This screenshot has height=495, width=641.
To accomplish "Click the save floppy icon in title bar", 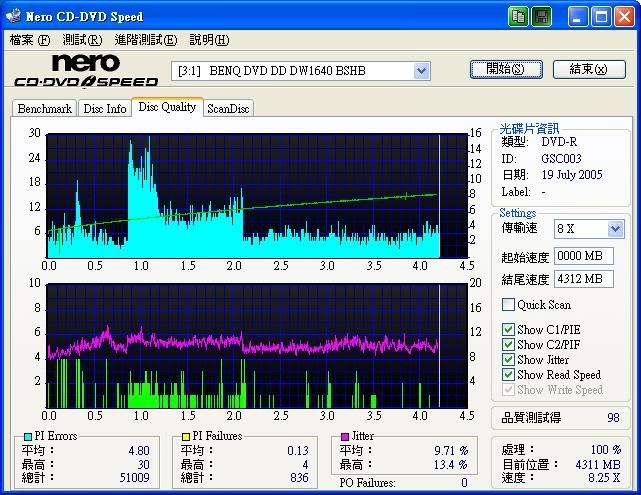I will point(542,17).
